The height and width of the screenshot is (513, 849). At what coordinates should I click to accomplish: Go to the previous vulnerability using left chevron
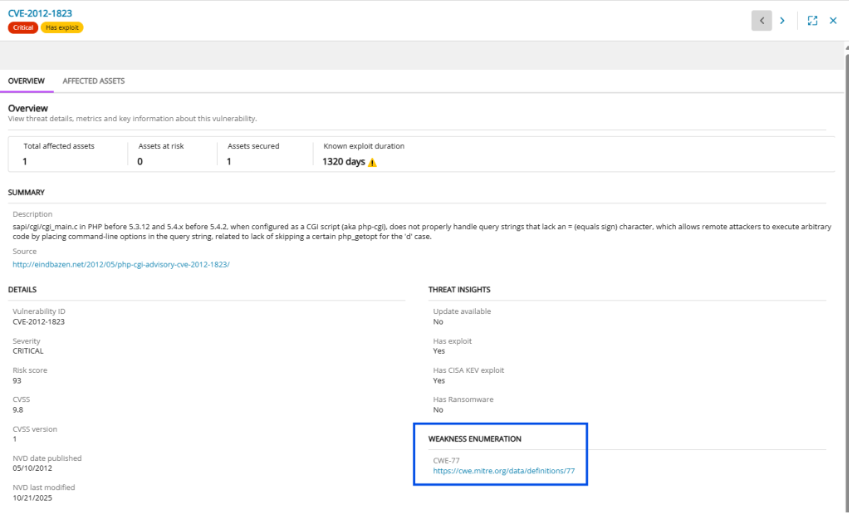point(762,20)
